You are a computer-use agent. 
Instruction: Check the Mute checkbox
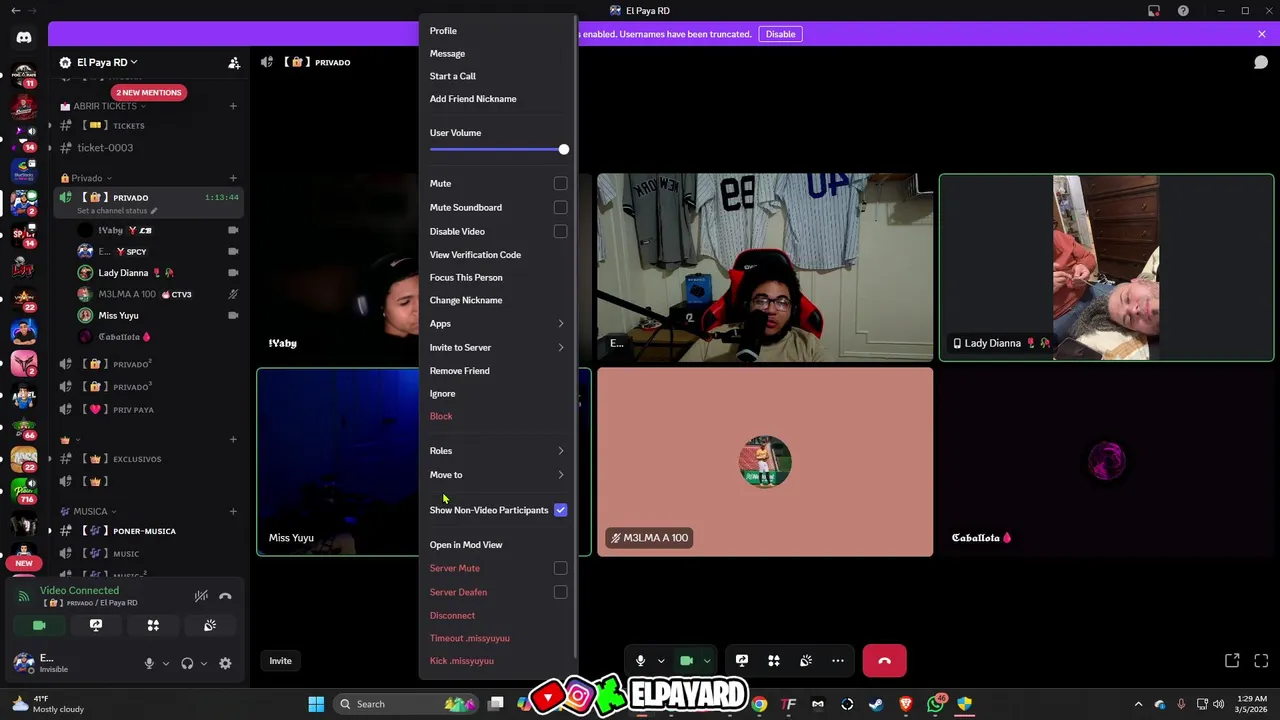click(560, 184)
